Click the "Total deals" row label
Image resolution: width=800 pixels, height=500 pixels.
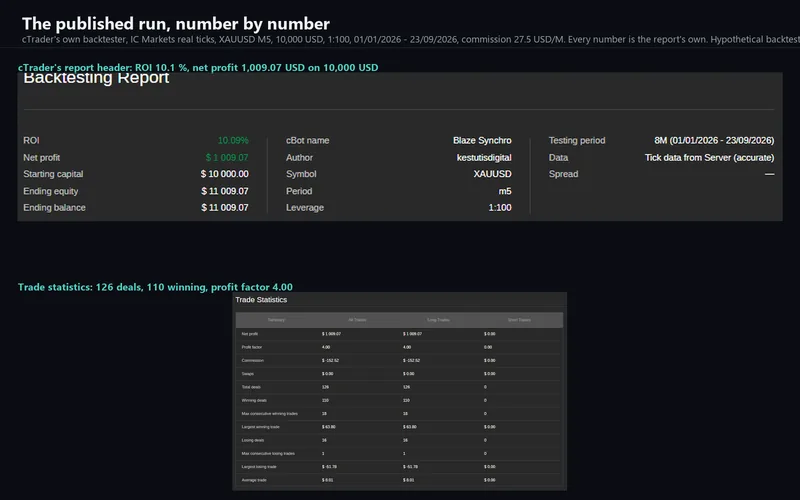click(251, 387)
